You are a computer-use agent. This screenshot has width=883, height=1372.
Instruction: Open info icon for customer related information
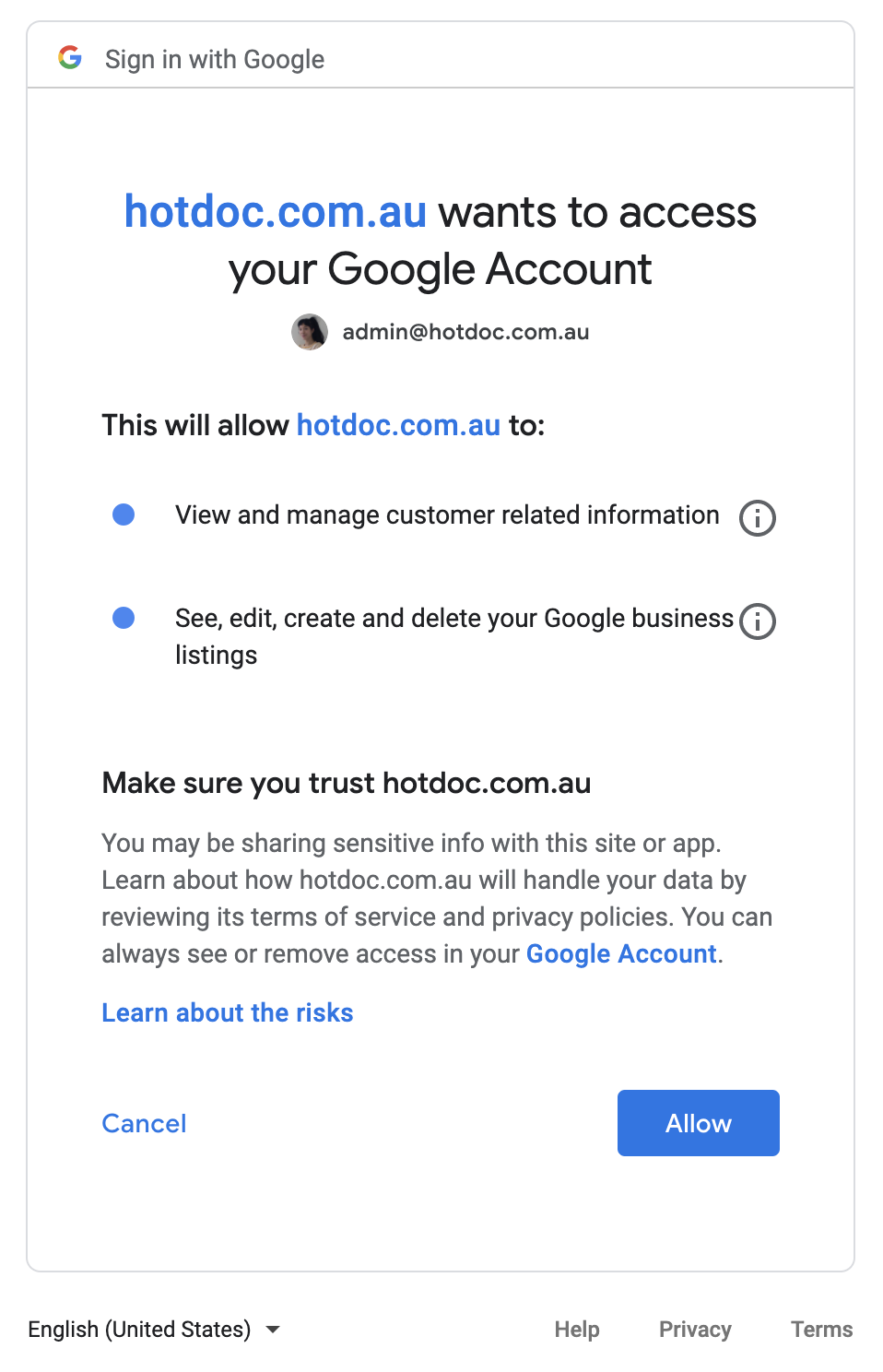pos(758,518)
